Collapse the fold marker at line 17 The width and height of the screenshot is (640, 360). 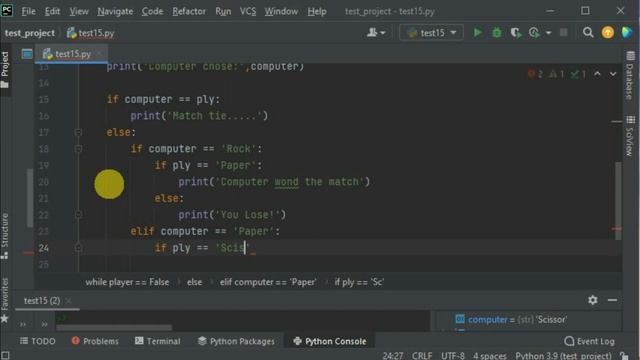pos(78,132)
